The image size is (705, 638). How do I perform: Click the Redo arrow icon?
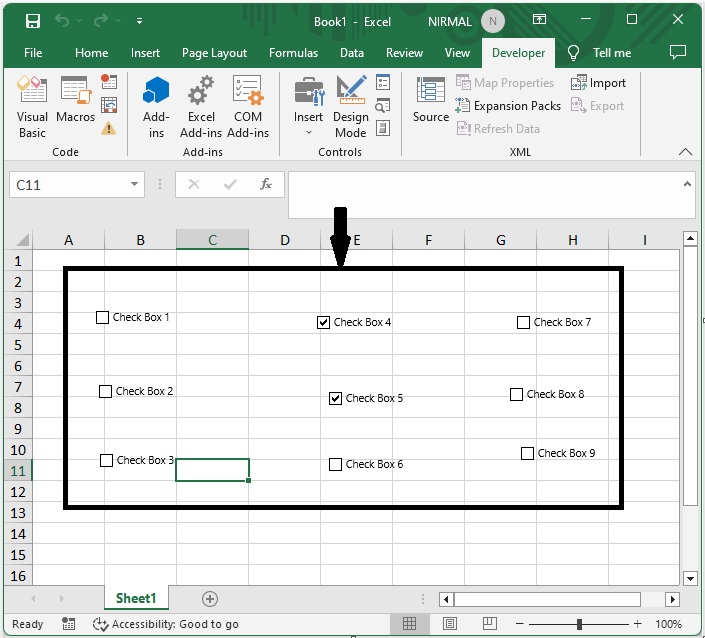point(101,21)
